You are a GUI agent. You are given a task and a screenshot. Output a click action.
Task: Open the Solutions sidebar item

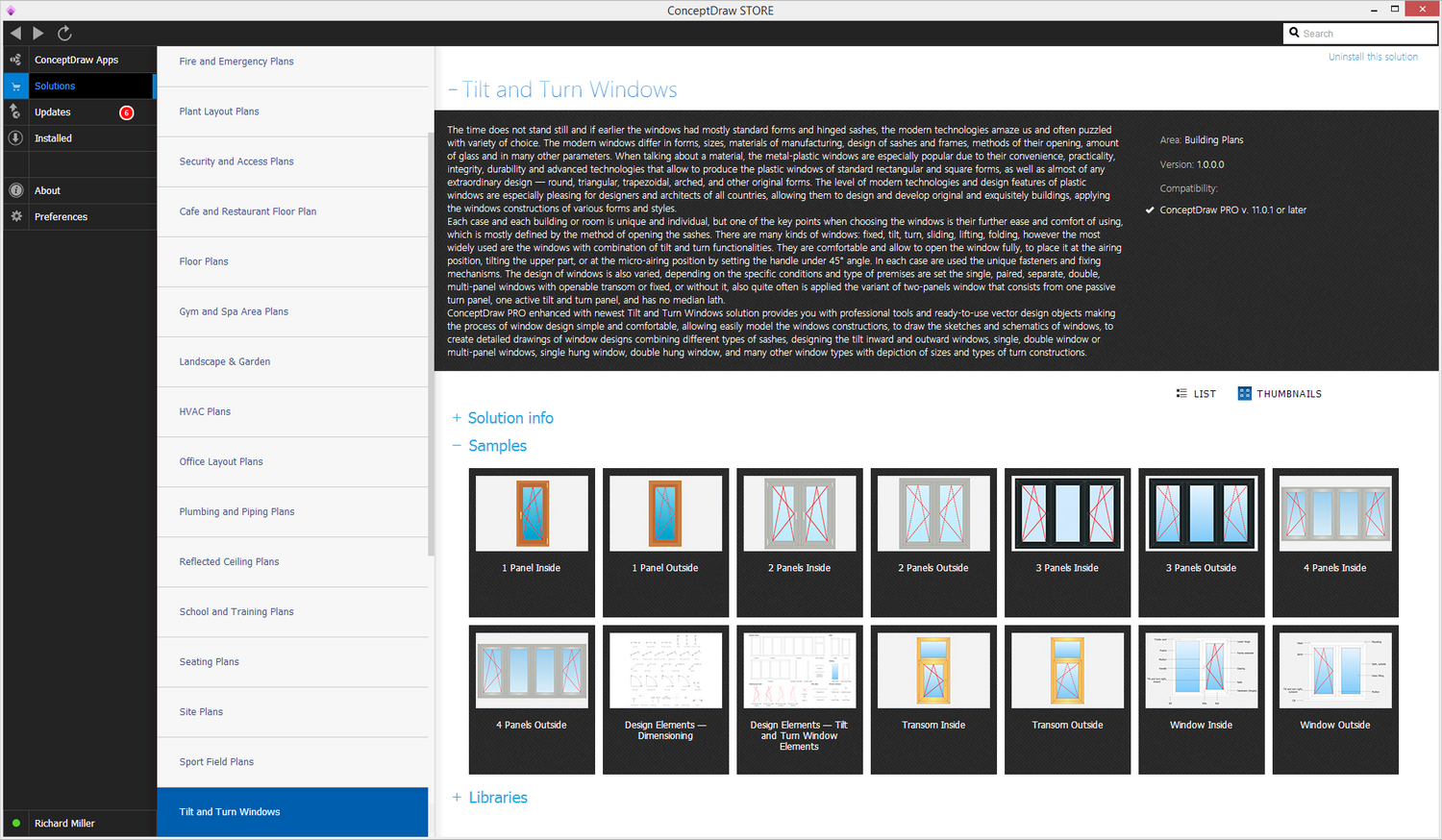click(x=79, y=86)
